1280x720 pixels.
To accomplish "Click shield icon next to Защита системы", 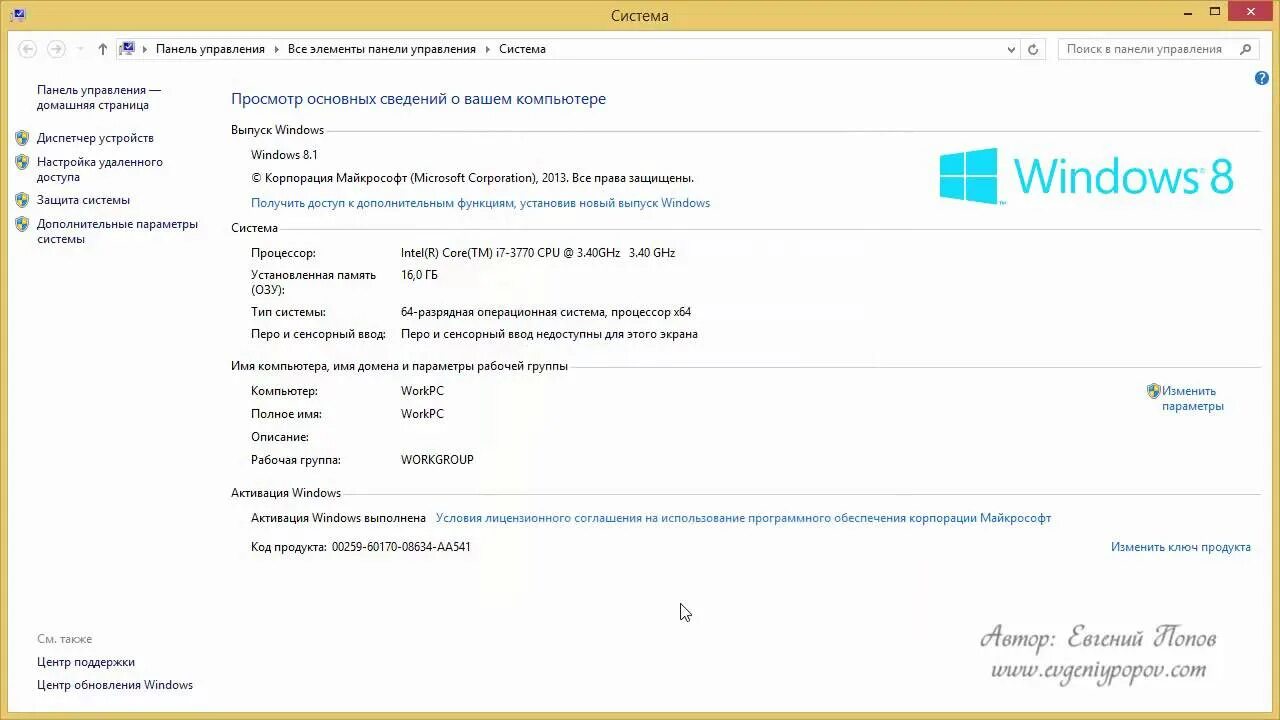I will [x=22, y=200].
